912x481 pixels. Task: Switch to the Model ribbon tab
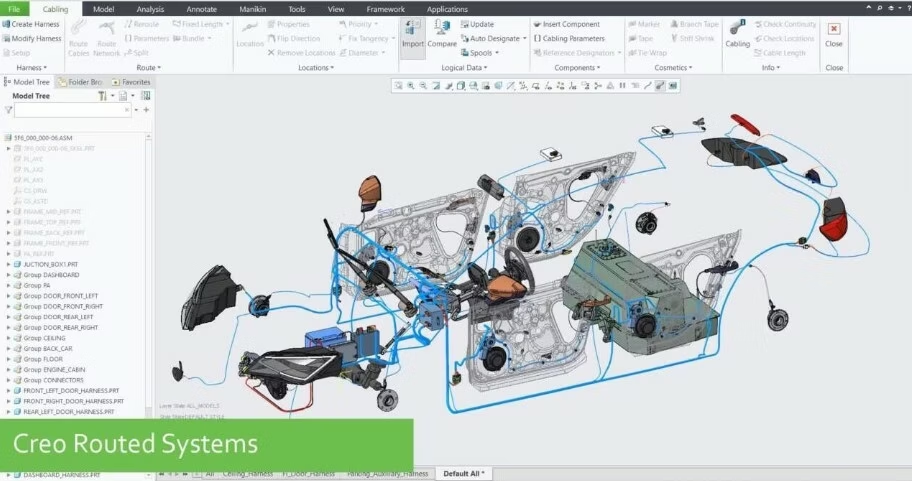(x=104, y=9)
